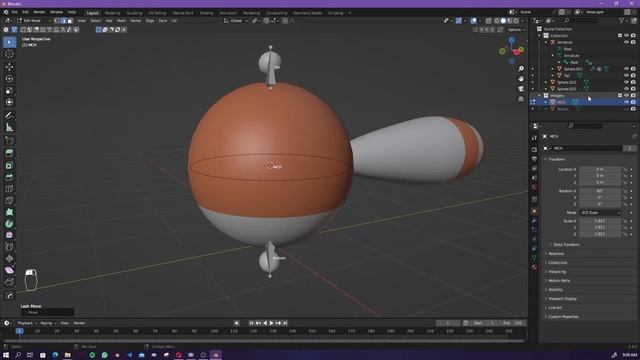Toggle vertex select mode

[57, 20]
